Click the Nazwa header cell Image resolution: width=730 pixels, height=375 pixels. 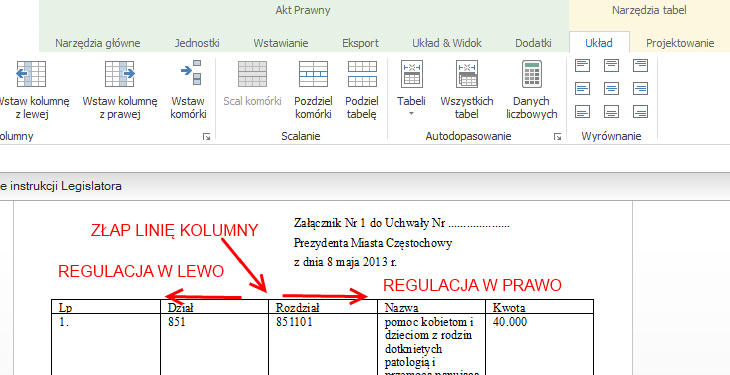432,307
